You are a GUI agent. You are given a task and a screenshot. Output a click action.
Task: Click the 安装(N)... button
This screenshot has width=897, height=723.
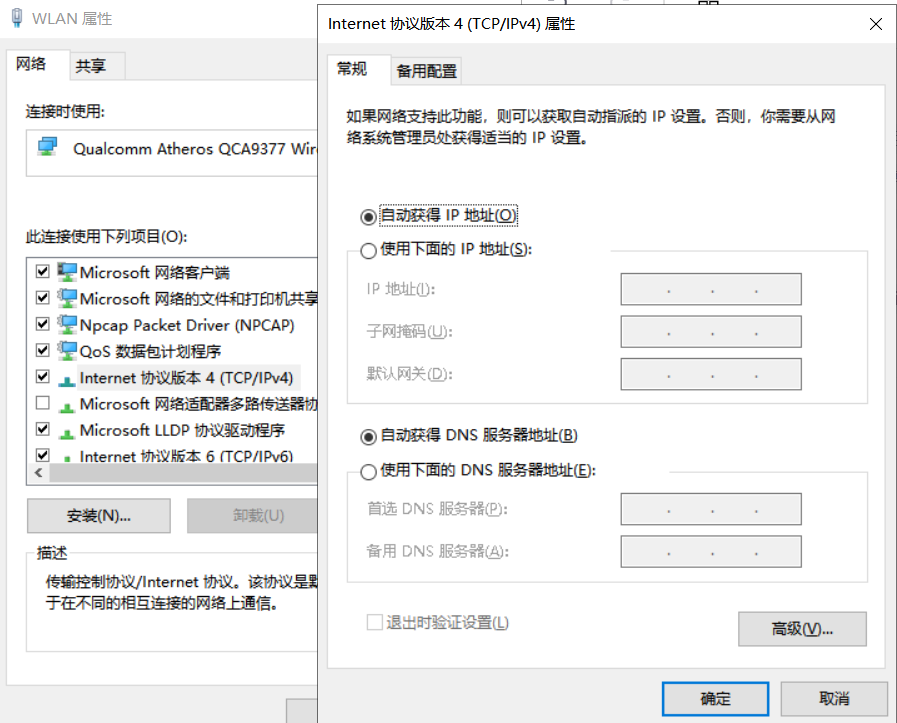[99, 516]
